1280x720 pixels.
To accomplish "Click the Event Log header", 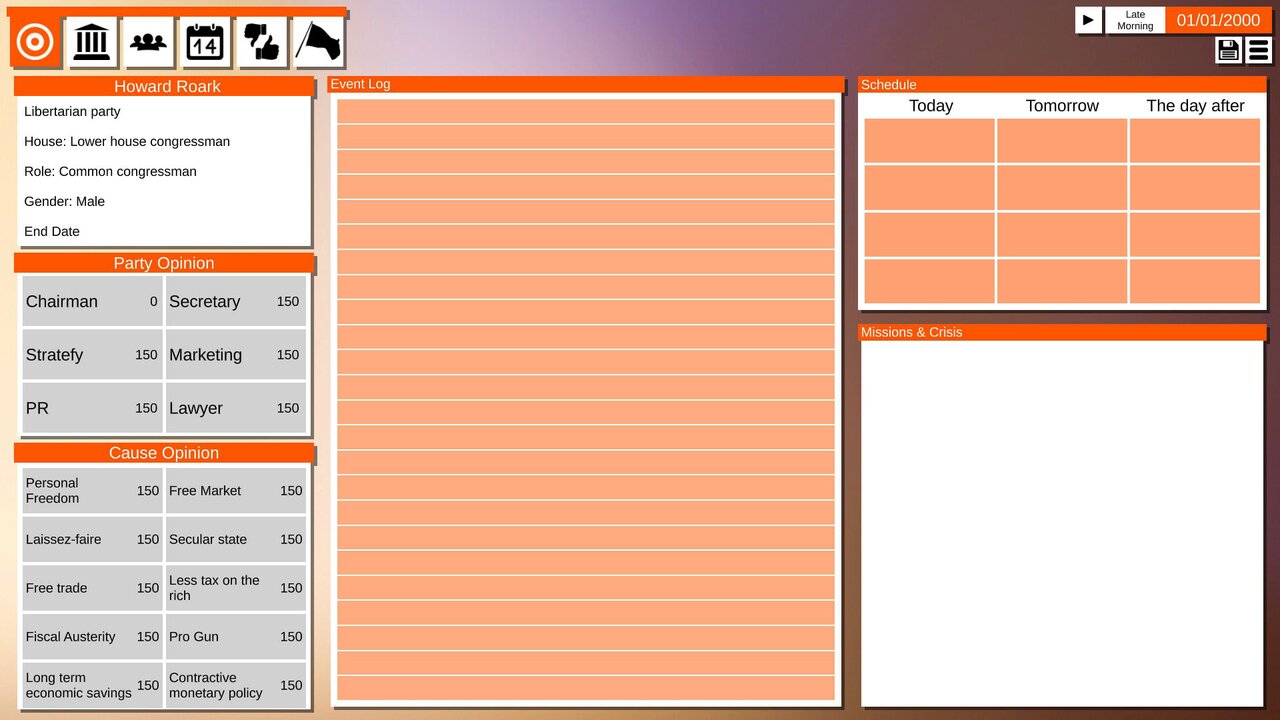I will [586, 84].
